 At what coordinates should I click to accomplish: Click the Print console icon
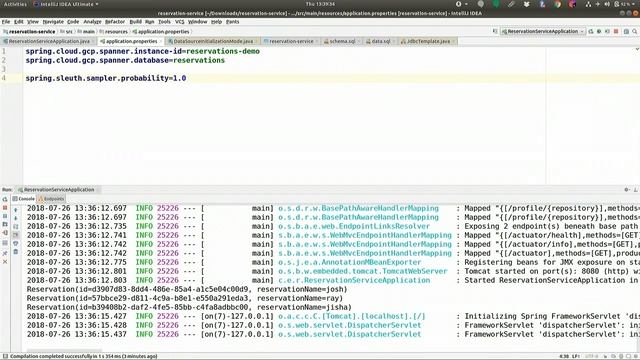tap(16, 243)
